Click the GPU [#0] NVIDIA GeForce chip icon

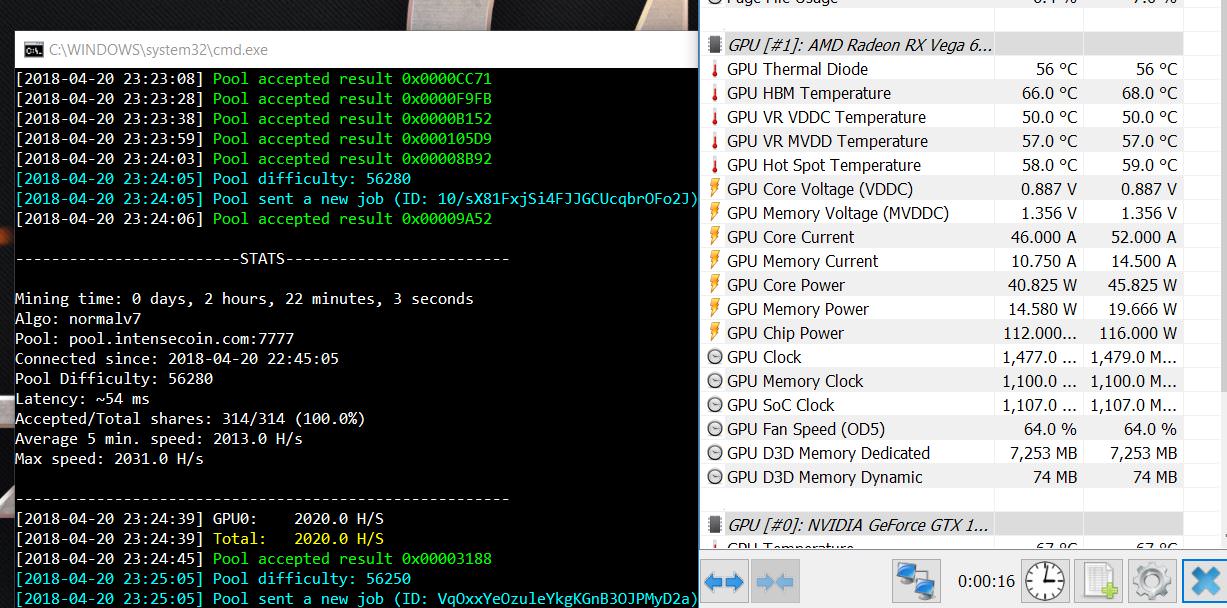(x=715, y=525)
